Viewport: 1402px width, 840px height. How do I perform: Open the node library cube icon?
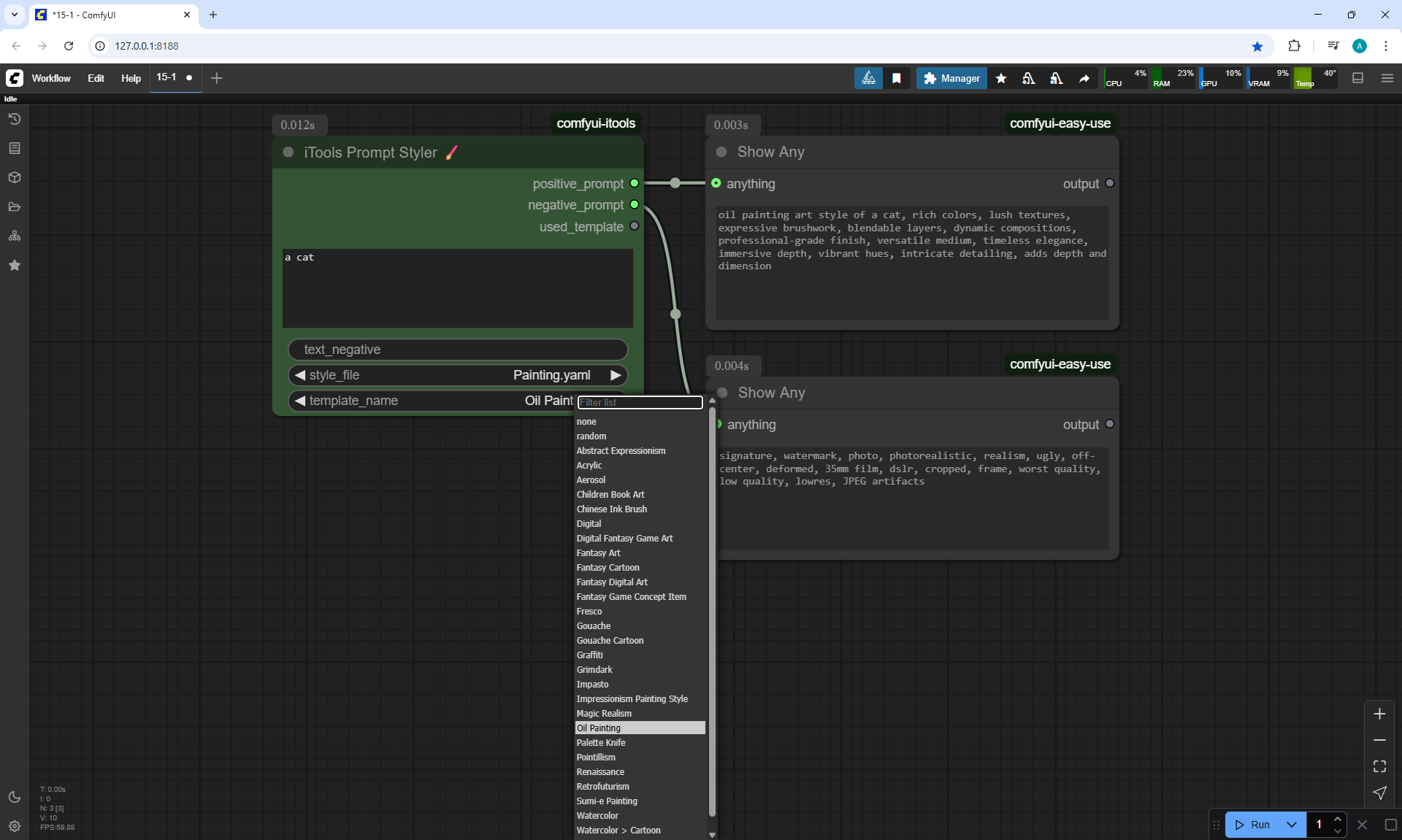tap(15, 177)
